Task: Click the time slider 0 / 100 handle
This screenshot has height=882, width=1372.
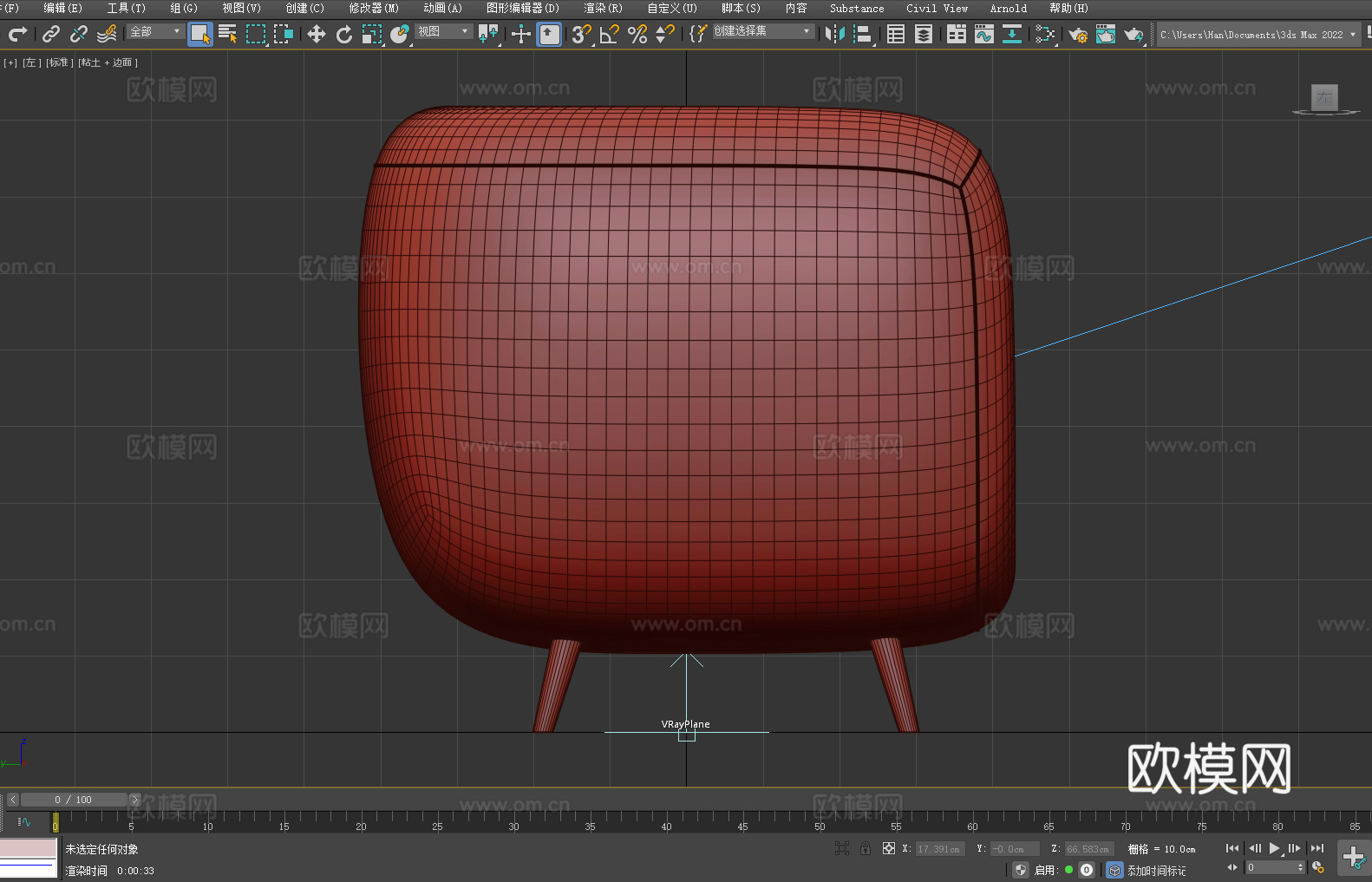Action: (x=74, y=800)
